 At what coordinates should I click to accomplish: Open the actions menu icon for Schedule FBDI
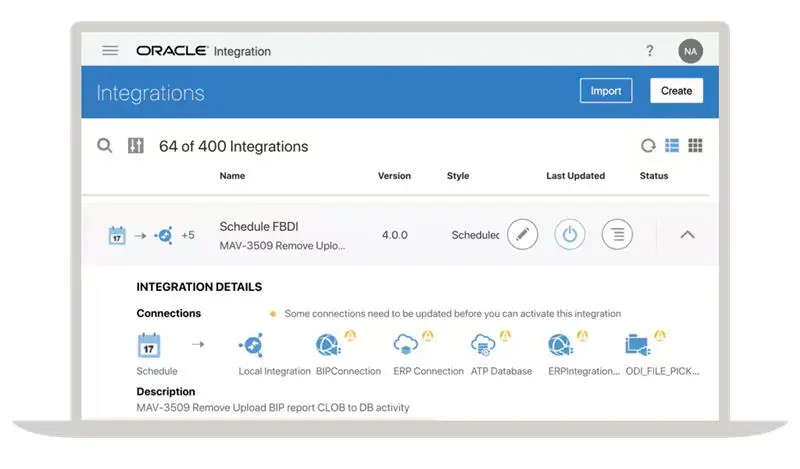tap(617, 234)
